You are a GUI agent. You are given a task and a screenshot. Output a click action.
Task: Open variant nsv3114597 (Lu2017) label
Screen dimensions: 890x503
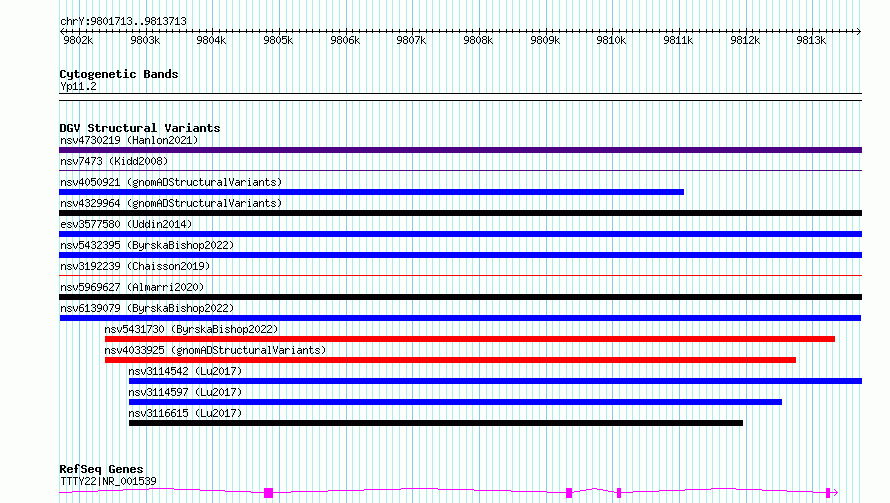[x=185, y=392]
